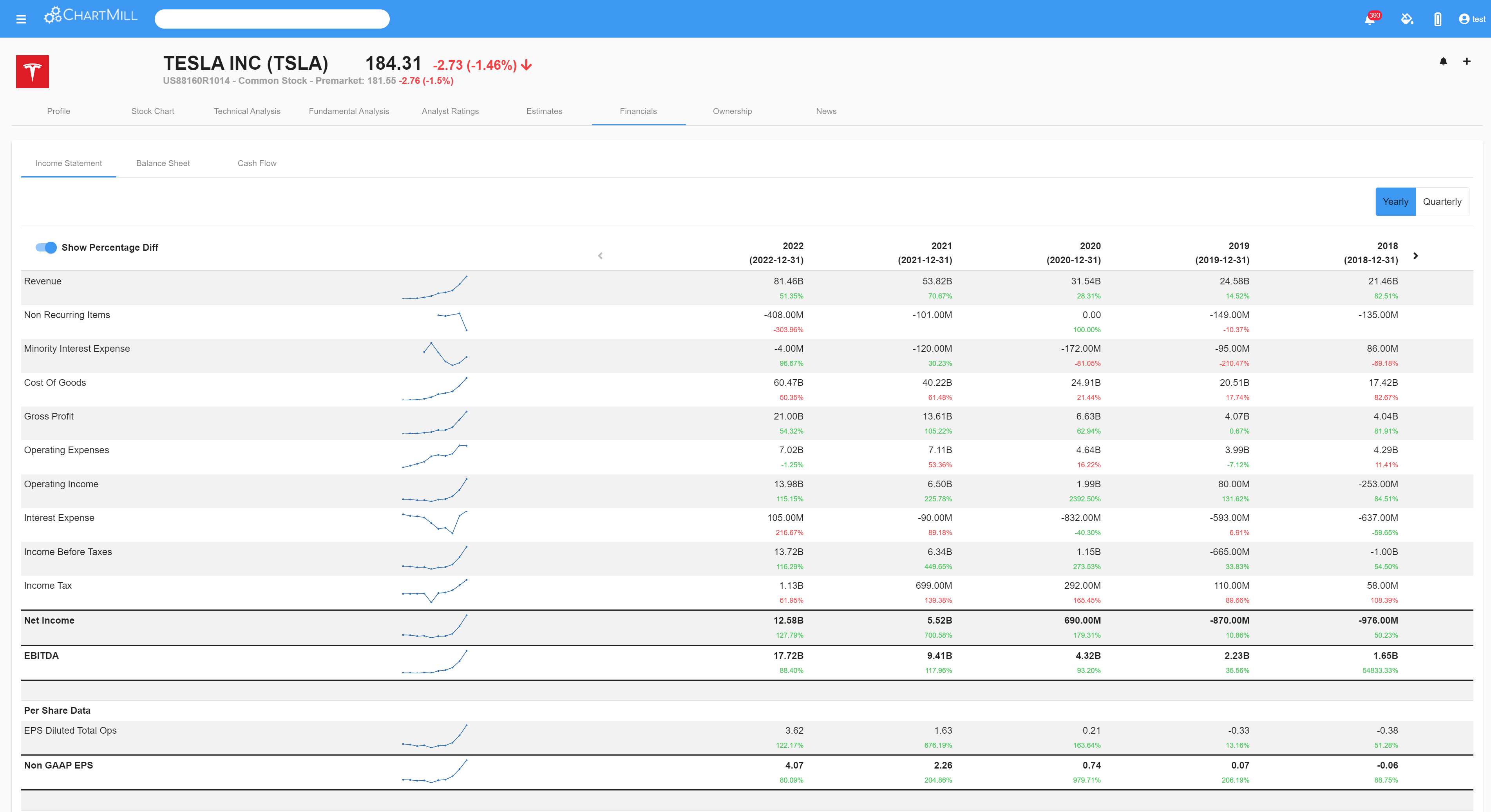
Task: Set a price alert with bell icon
Action: pos(1443,61)
